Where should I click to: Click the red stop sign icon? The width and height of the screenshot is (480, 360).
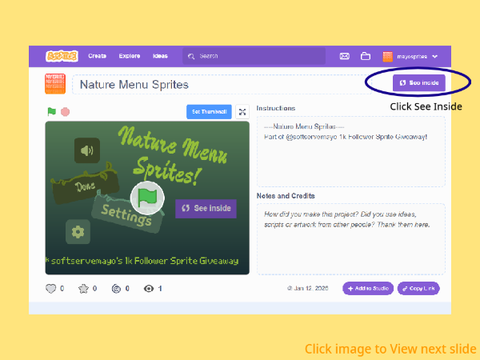pyautogui.click(x=65, y=112)
